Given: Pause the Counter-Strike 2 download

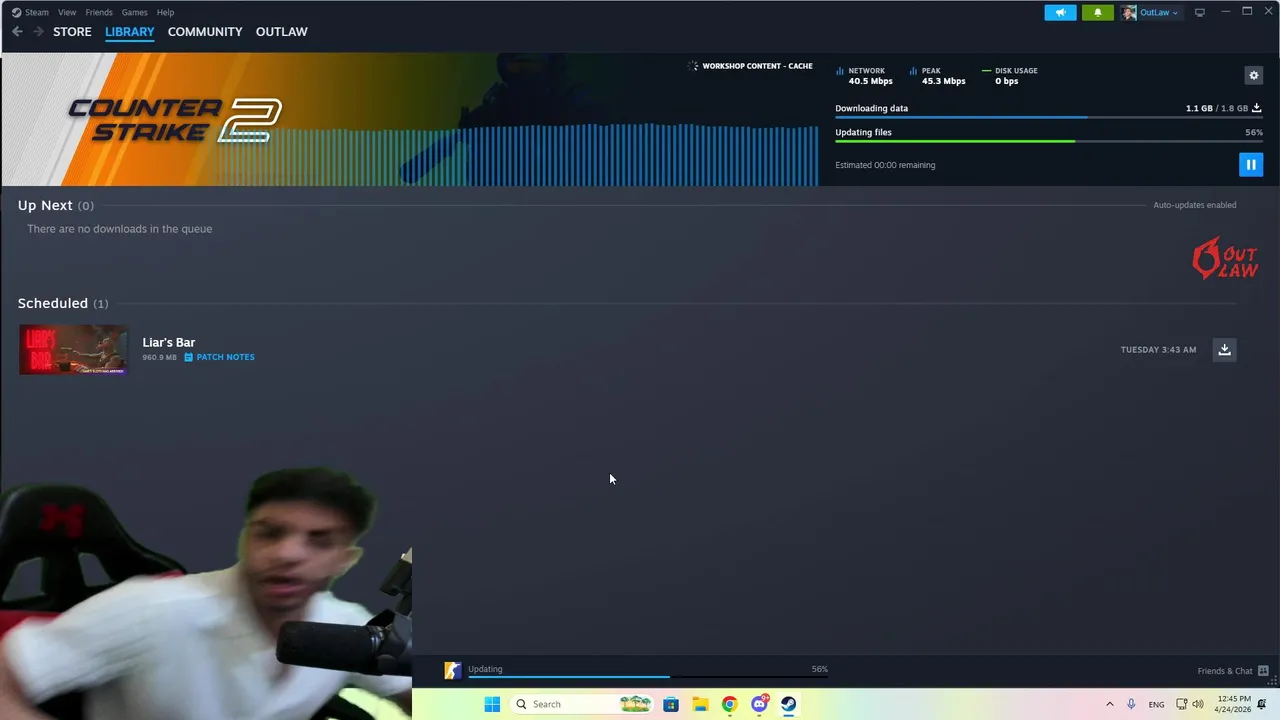Looking at the screenshot, I should [1250, 165].
